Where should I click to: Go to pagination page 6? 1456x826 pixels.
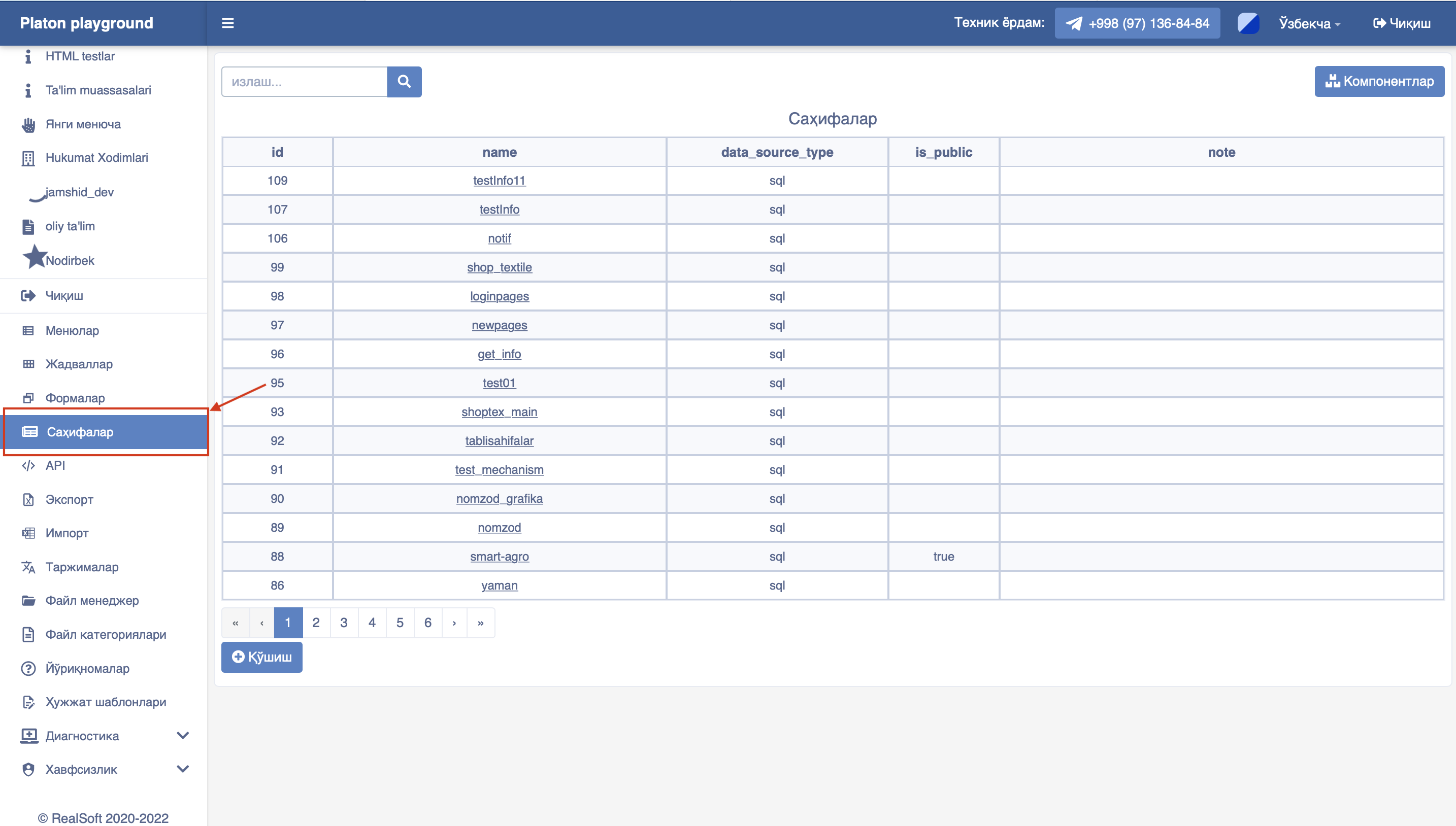pos(428,623)
